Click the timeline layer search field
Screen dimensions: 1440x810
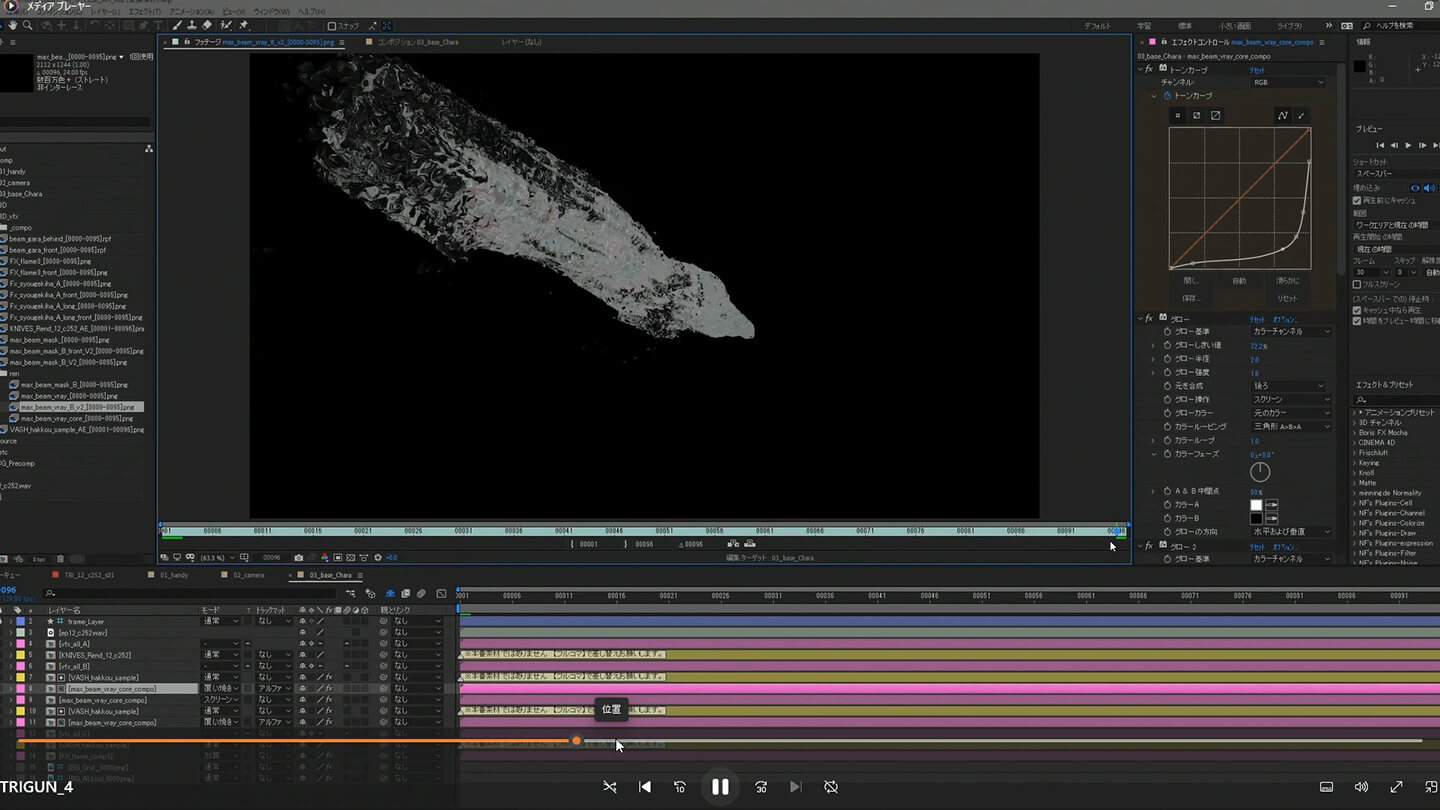[x=190, y=594]
